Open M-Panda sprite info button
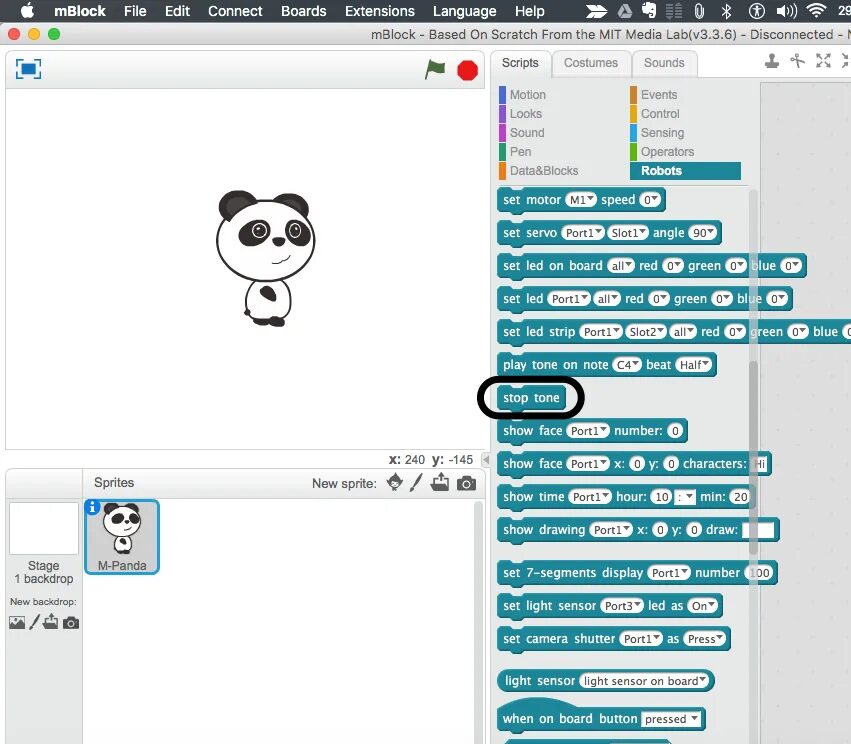 pyautogui.click(x=92, y=507)
